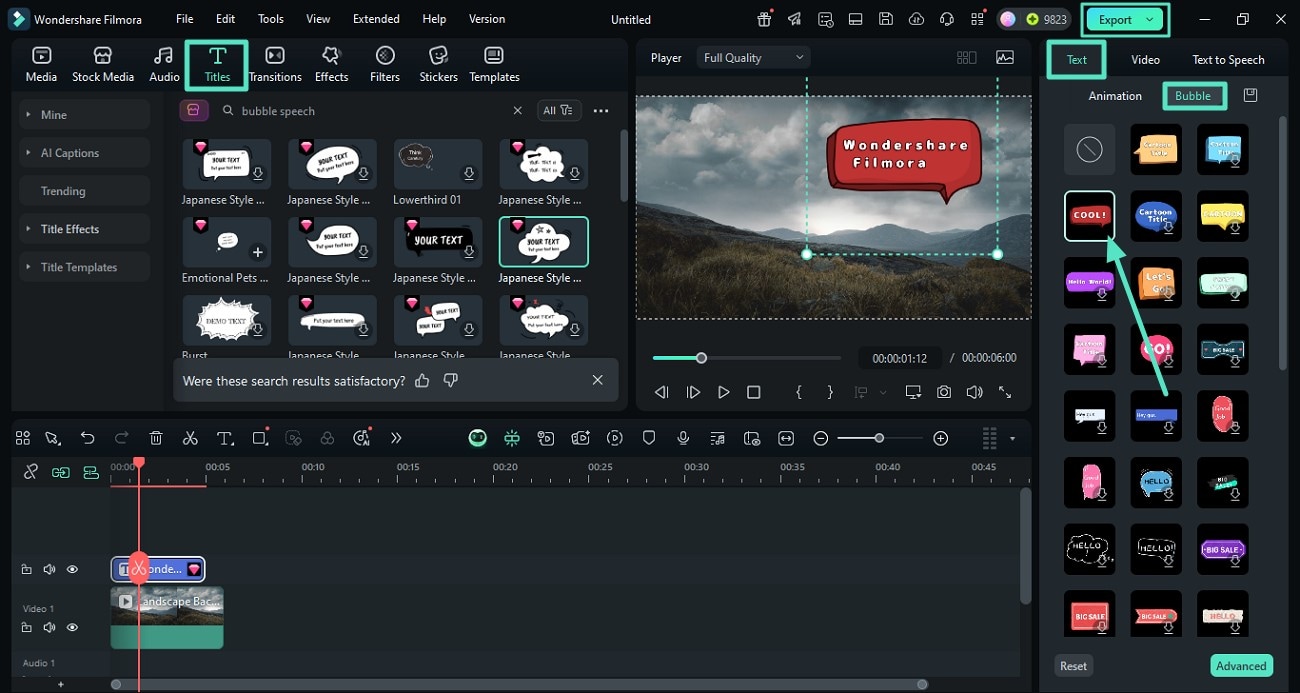Mute the title track

49,569
